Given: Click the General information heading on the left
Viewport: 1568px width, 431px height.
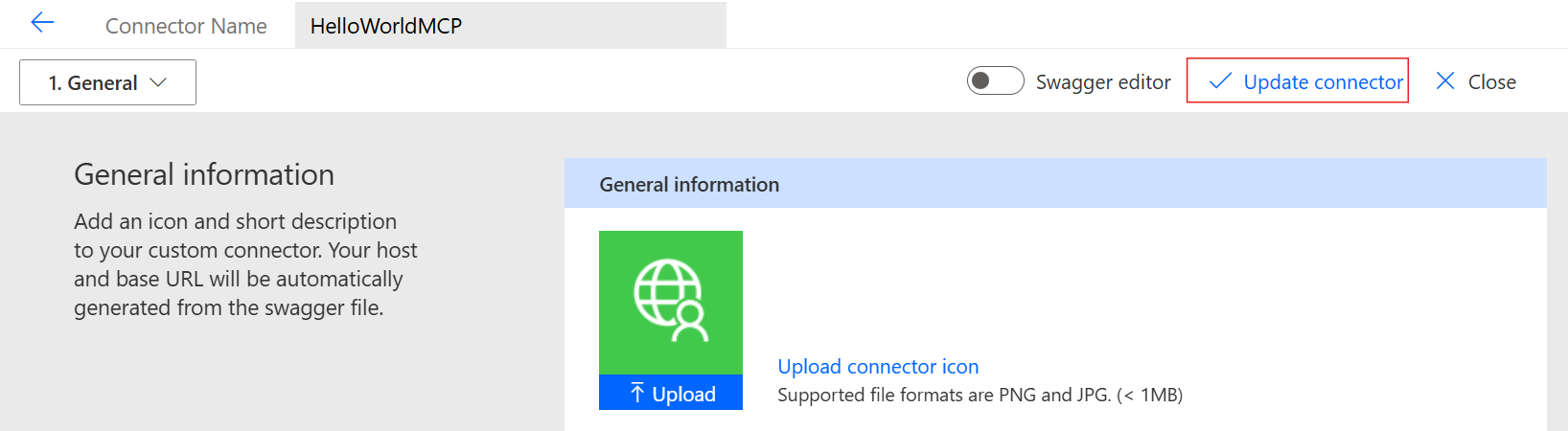Looking at the screenshot, I should tap(204, 174).
